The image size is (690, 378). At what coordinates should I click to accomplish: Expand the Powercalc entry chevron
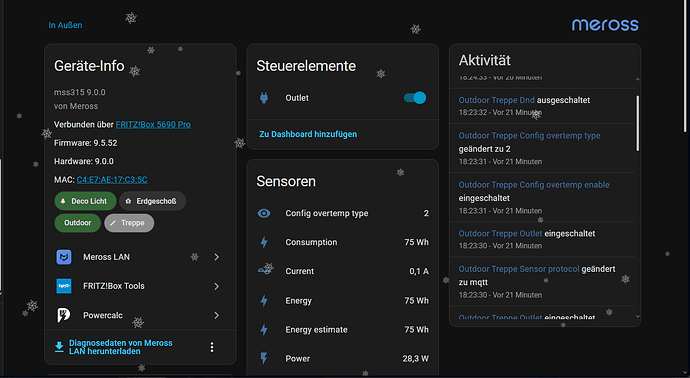[217, 316]
